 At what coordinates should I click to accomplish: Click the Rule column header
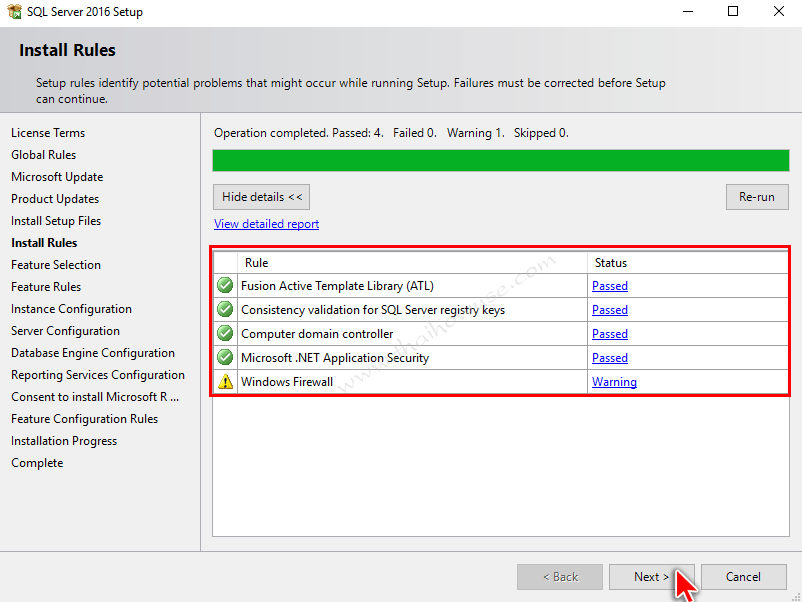coord(412,263)
